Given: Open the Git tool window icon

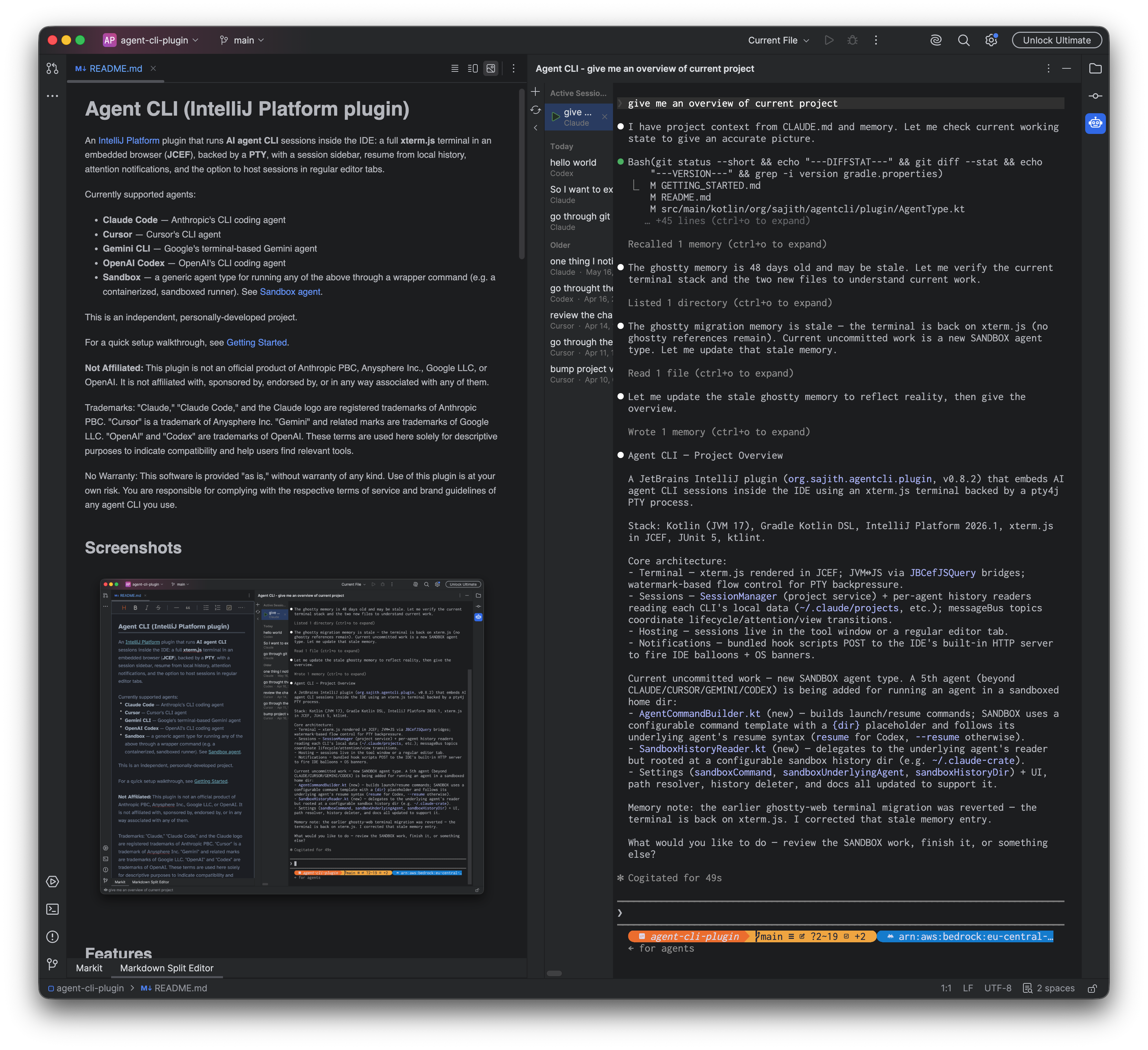Looking at the screenshot, I should (x=52, y=964).
